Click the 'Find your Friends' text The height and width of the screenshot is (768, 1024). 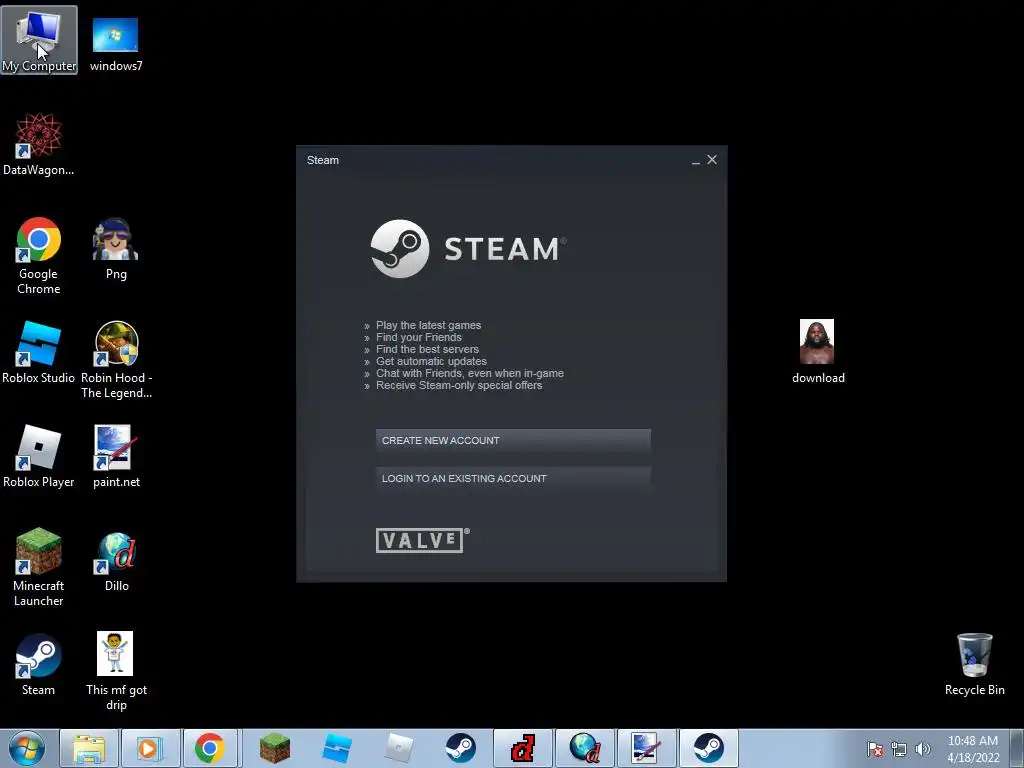[x=419, y=337]
